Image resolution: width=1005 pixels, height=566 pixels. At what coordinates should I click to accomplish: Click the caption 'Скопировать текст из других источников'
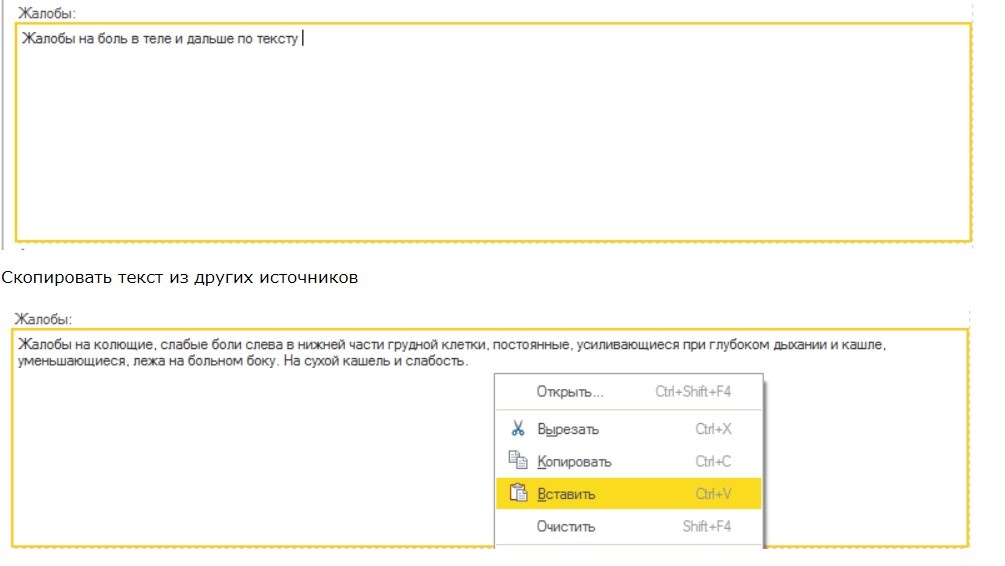coord(179,278)
